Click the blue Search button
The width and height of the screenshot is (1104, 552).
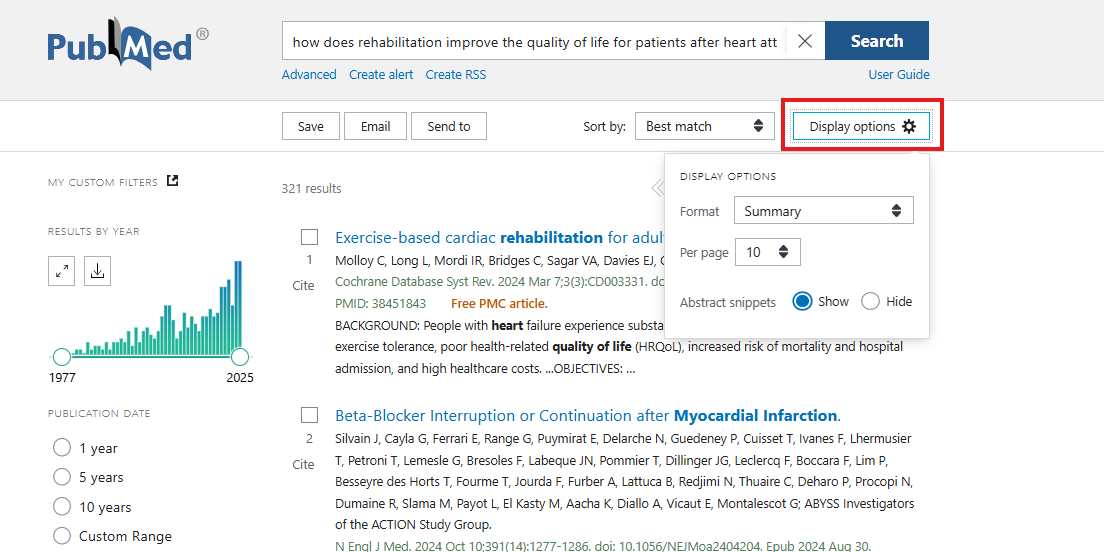(876, 41)
